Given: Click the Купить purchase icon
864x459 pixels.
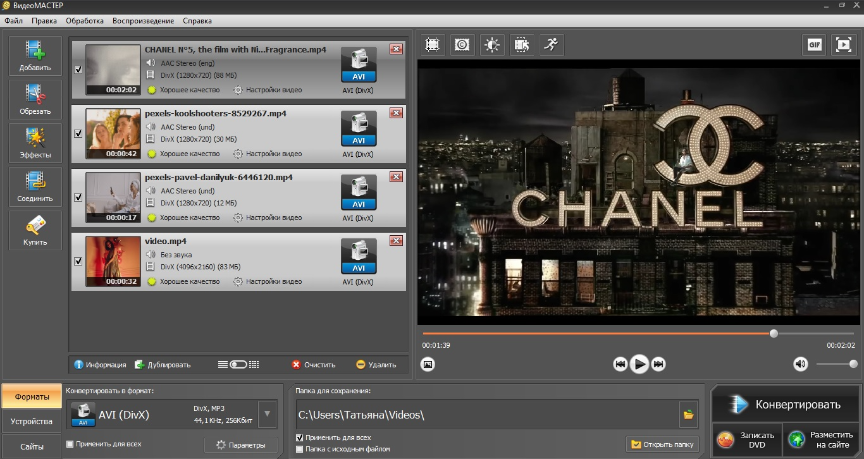Looking at the screenshot, I should pyautogui.click(x=35, y=230).
